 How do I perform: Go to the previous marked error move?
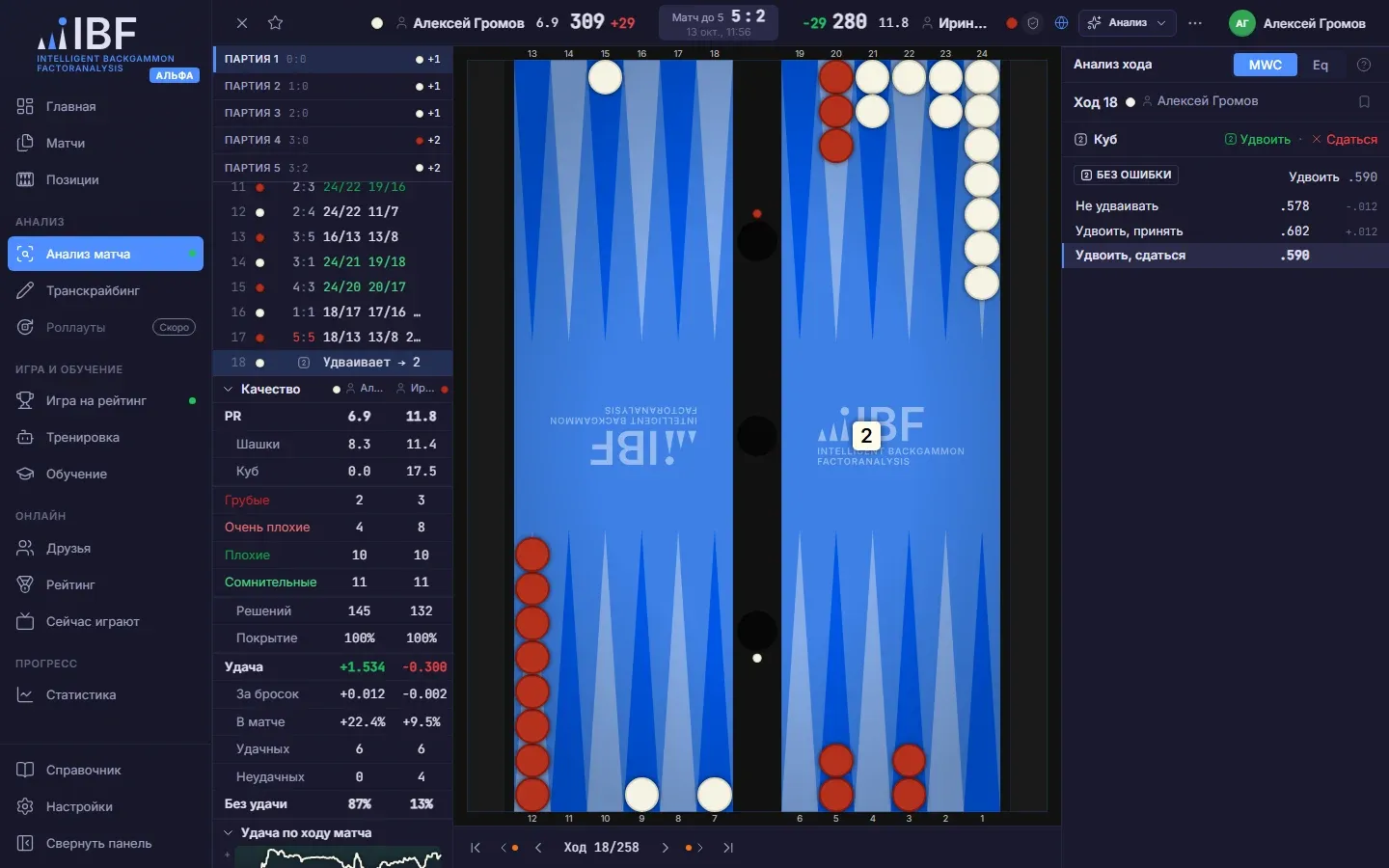pyautogui.click(x=508, y=848)
